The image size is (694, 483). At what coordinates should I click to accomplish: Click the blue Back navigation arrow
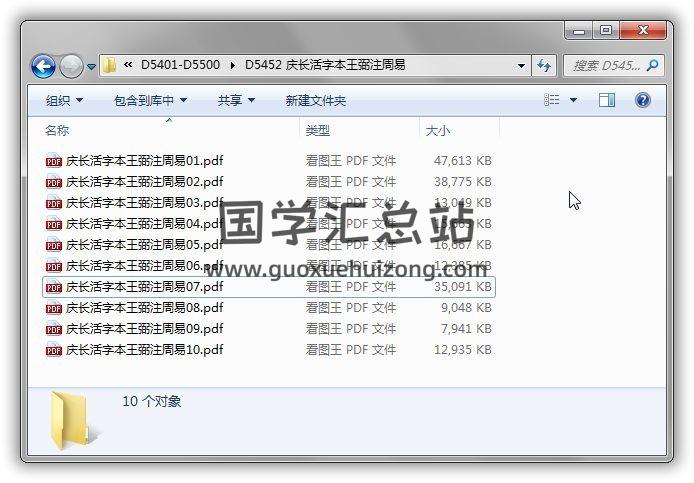(x=43, y=67)
